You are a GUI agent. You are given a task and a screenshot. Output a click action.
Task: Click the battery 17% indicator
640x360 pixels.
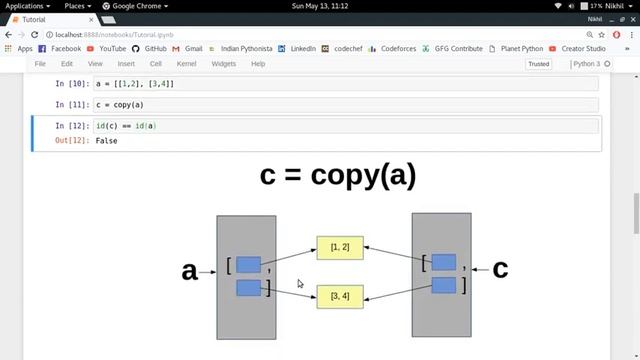coord(591,6)
